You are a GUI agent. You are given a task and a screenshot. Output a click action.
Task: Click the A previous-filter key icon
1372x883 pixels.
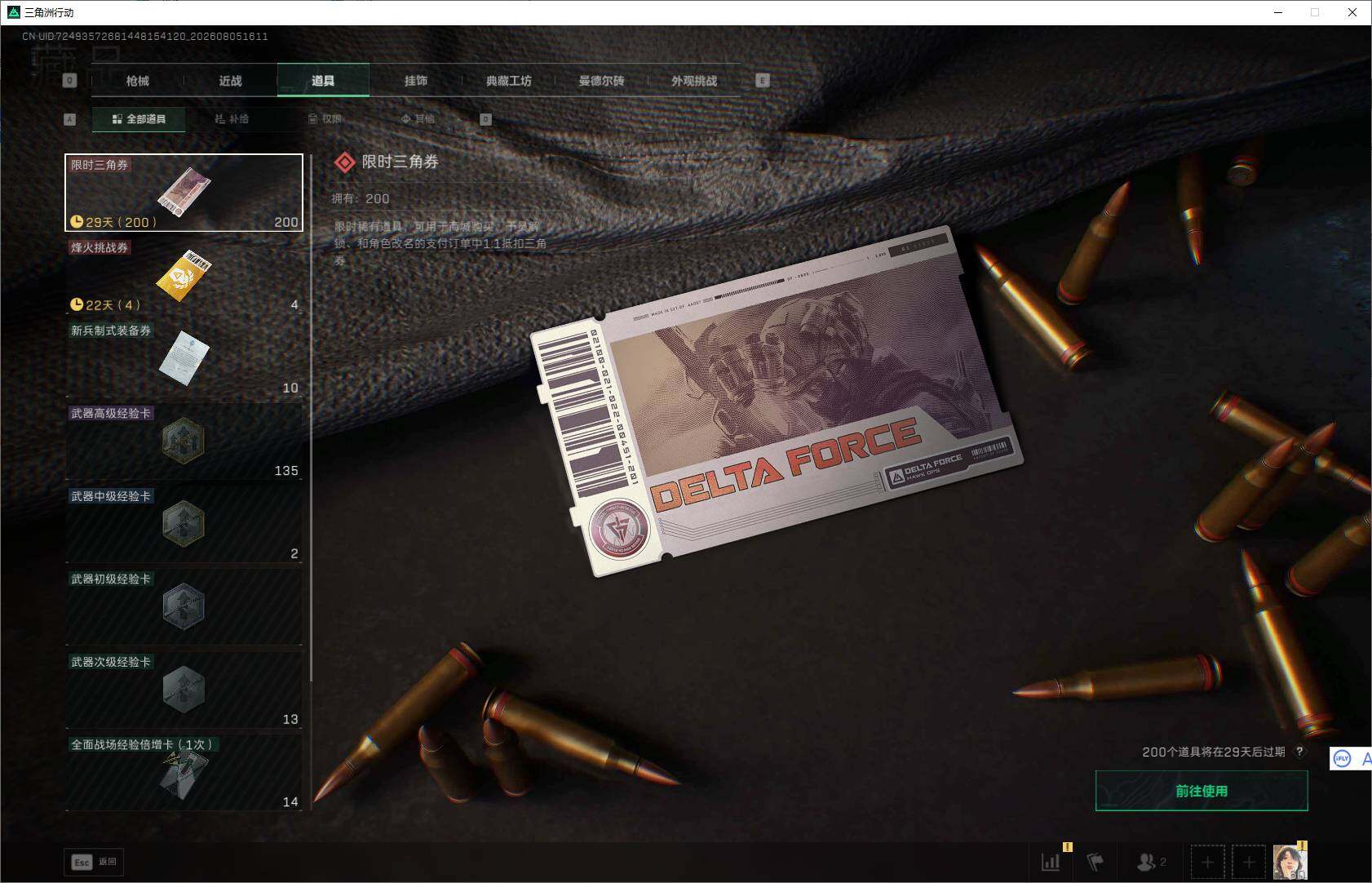click(x=69, y=119)
